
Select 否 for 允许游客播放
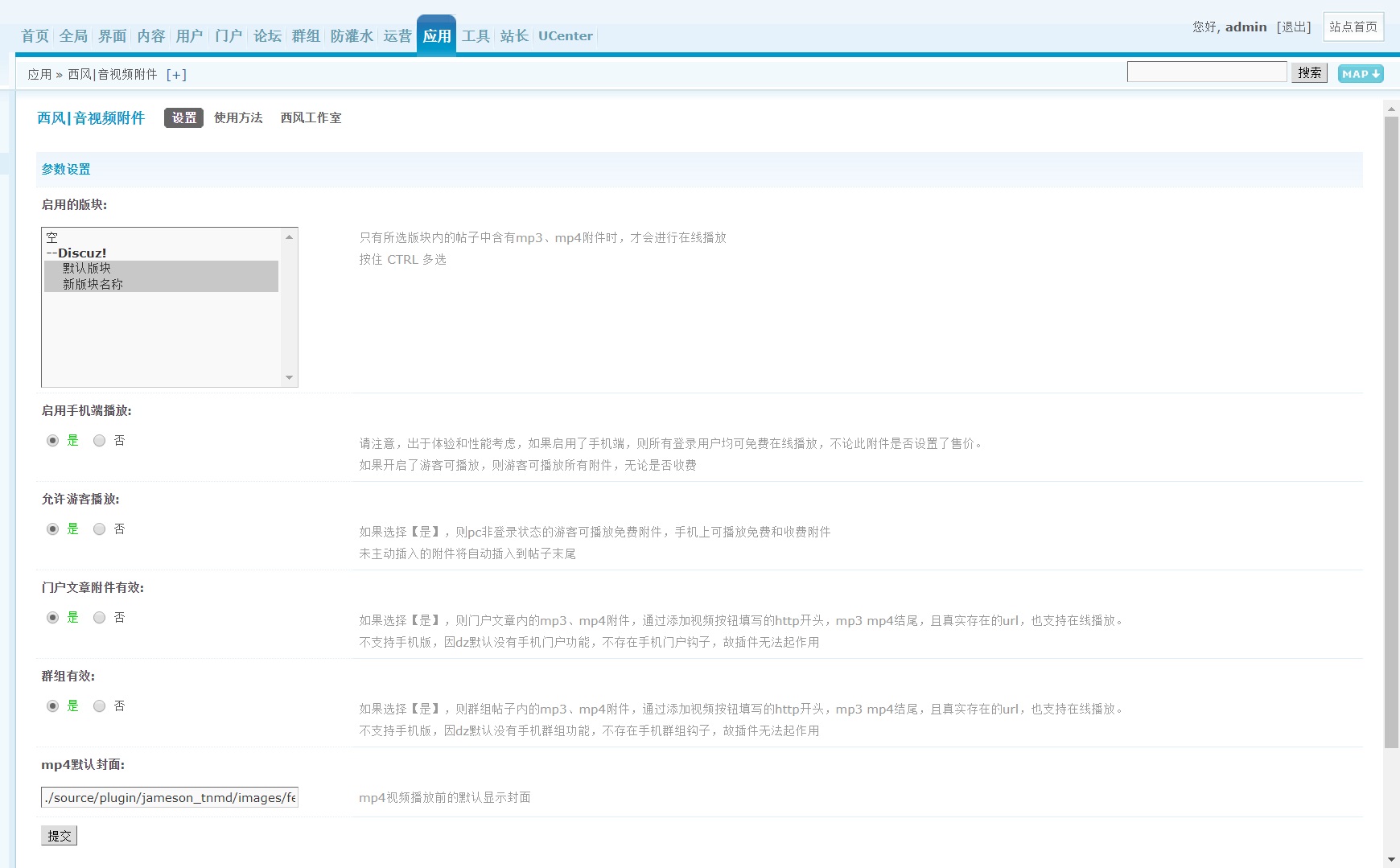[x=100, y=529]
